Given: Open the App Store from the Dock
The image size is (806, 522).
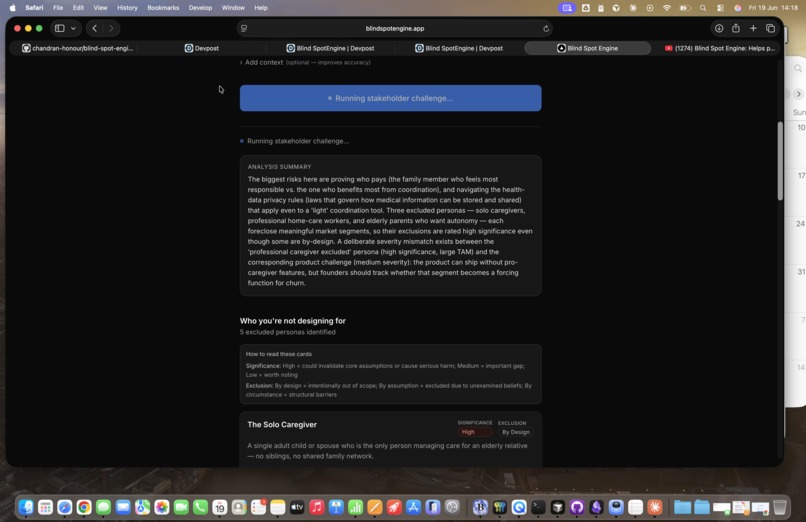Looking at the screenshot, I should click(x=413, y=508).
